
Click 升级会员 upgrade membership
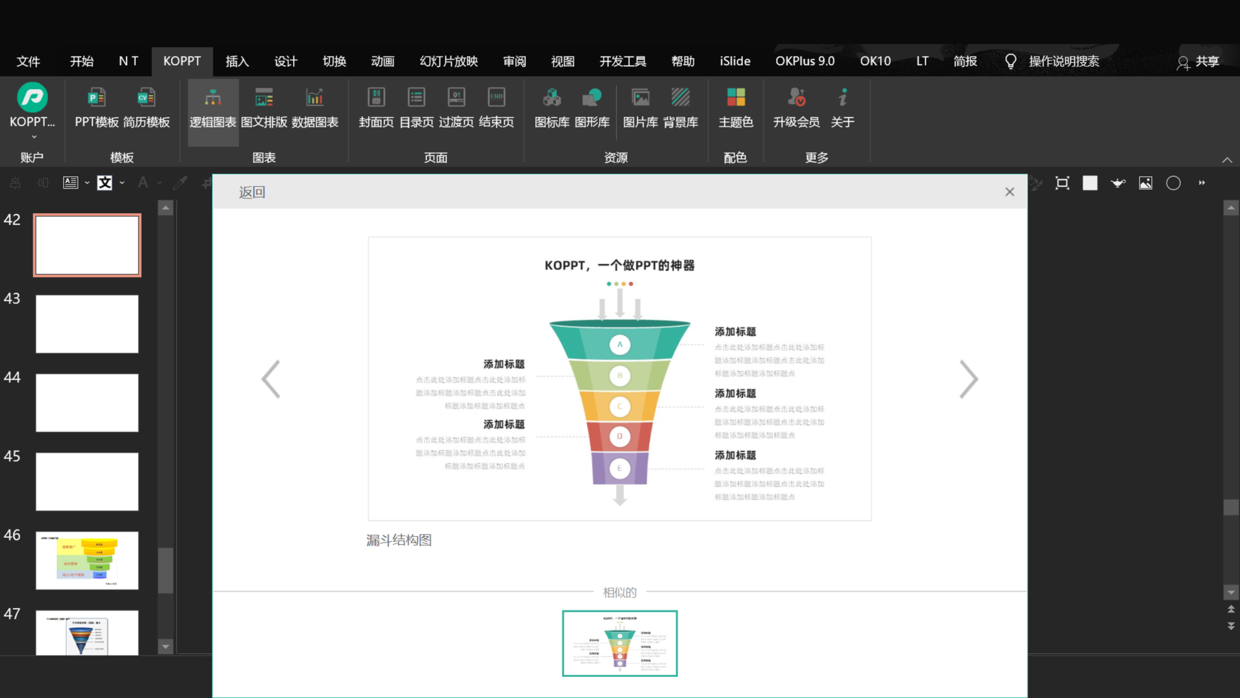(x=796, y=108)
